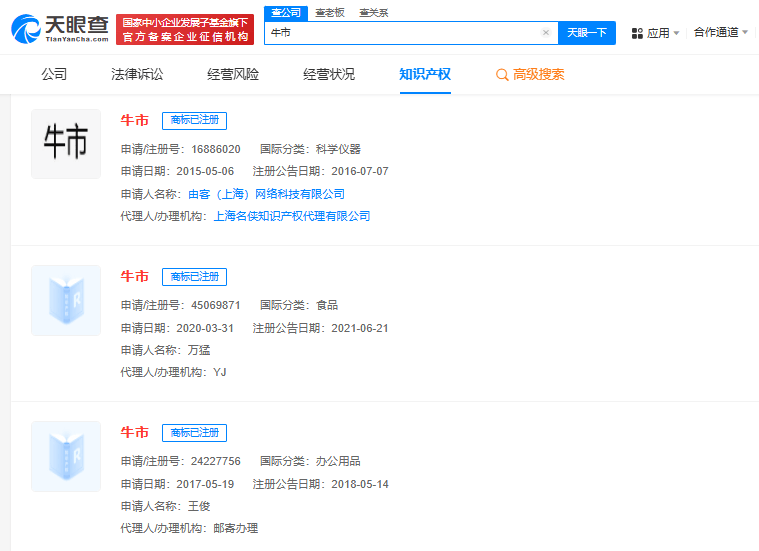The width and height of the screenshot is (759, 551).
Task: Select registration number 24227756
Action: 216,461
